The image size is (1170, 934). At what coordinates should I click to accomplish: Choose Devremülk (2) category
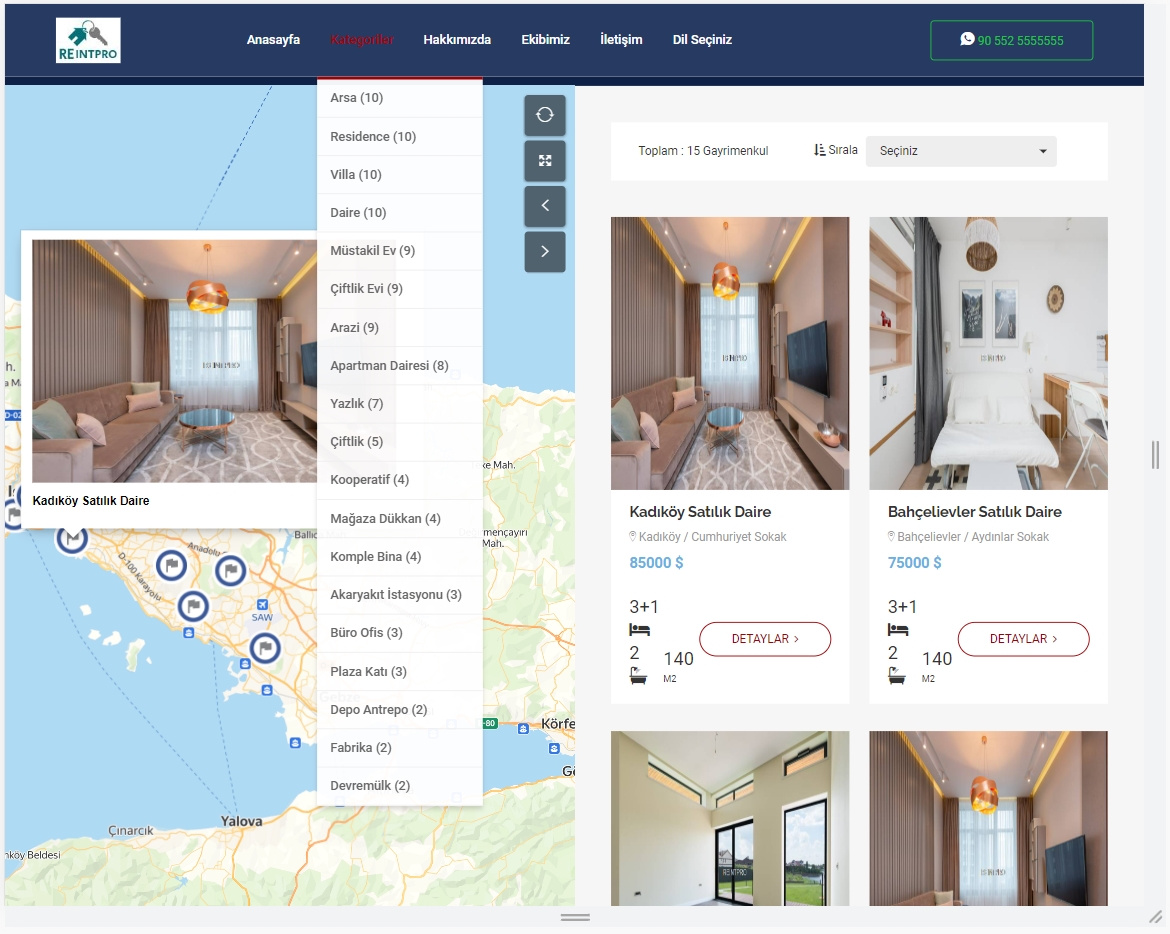point(400,786)
